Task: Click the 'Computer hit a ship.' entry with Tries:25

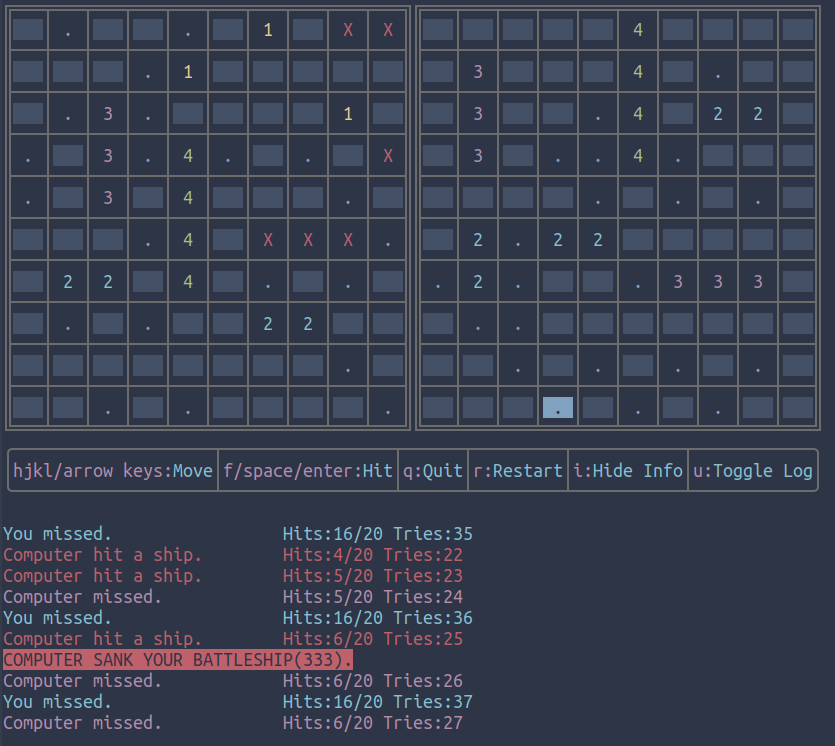Action: [x=102, y=639]
